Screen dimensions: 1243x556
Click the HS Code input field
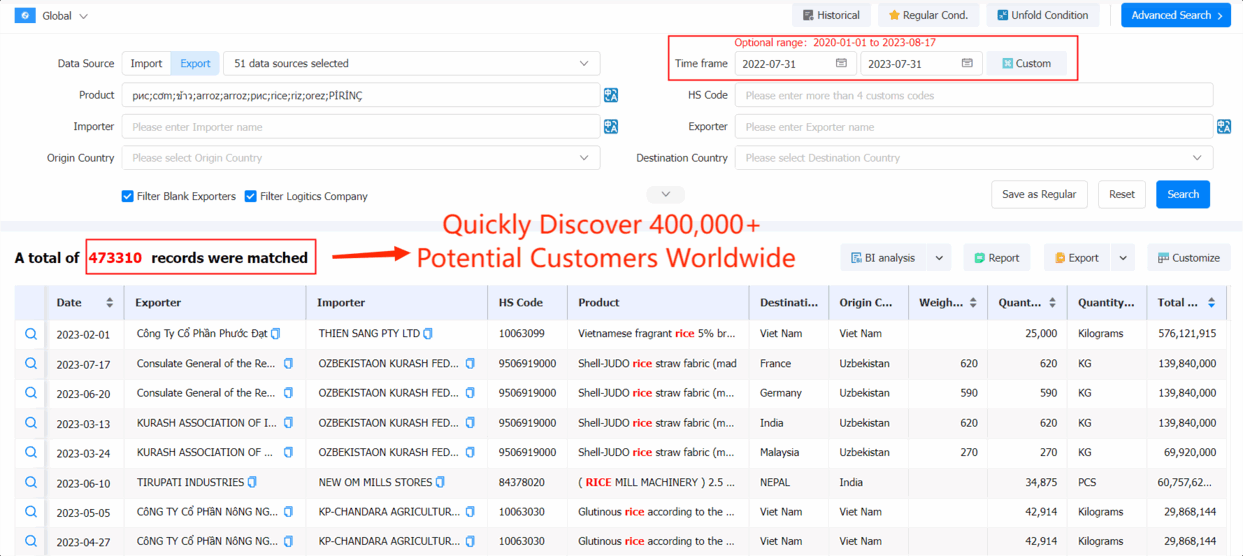tap(974, 95)
